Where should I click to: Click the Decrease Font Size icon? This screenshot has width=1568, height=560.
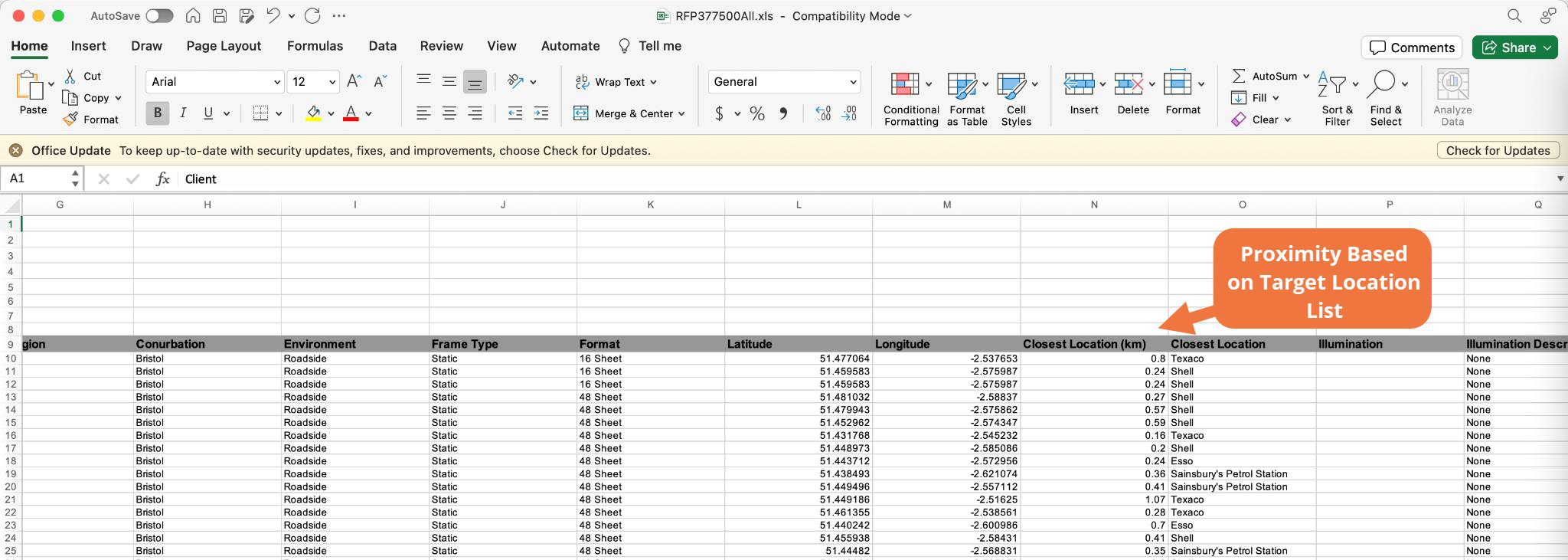[381, 81]
